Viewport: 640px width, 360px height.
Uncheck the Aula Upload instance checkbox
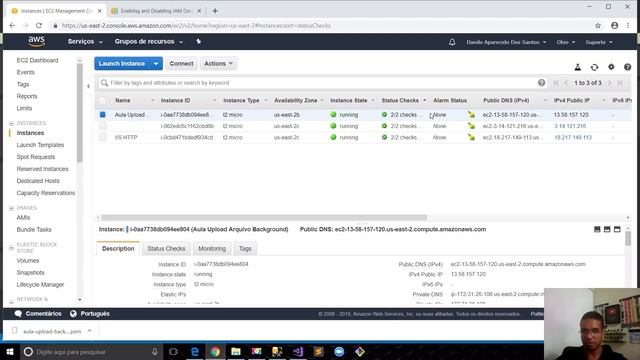tap(102, 115)
